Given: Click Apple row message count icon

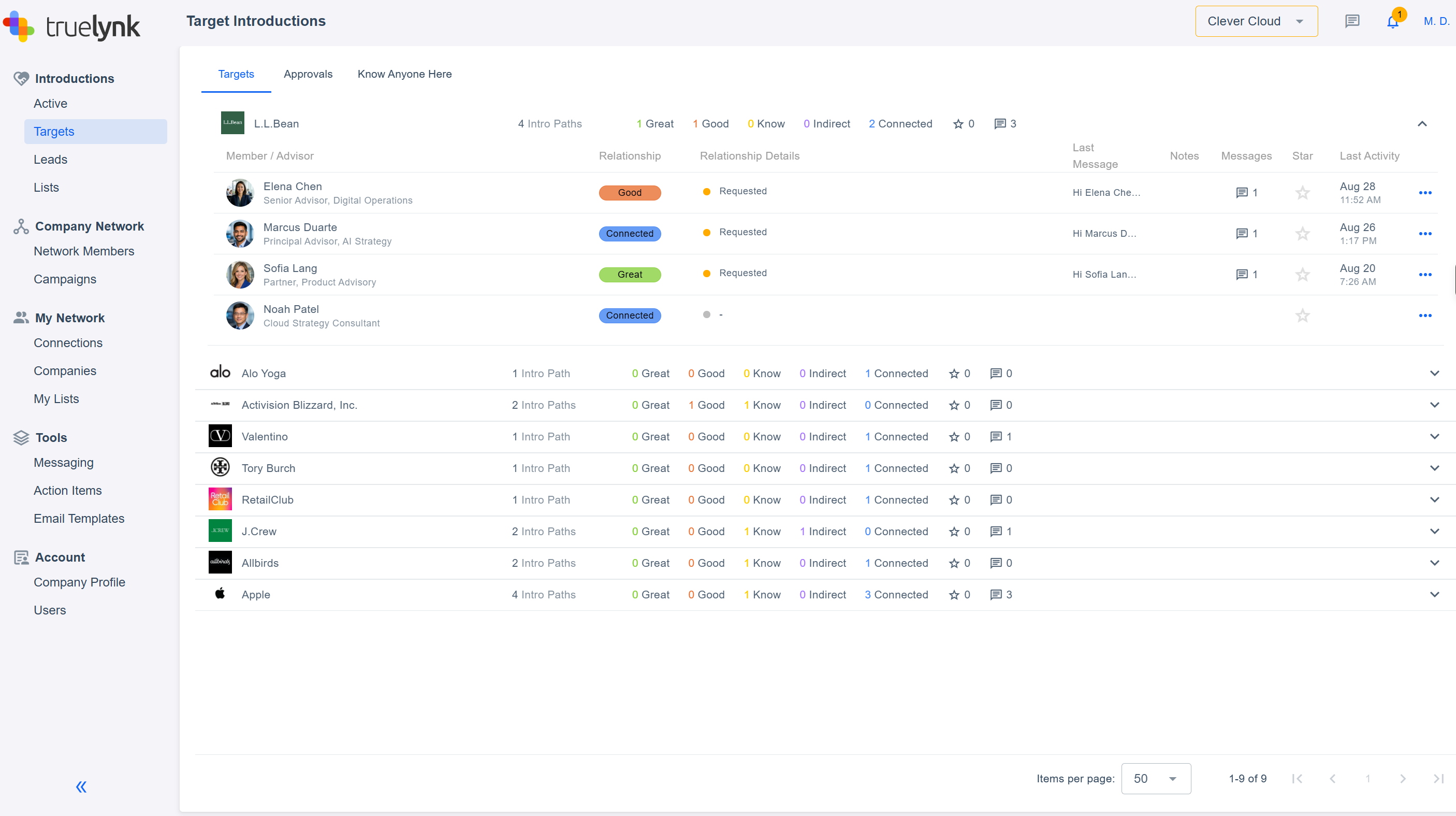Looking at the screenshot, I should tap(996, 595).
